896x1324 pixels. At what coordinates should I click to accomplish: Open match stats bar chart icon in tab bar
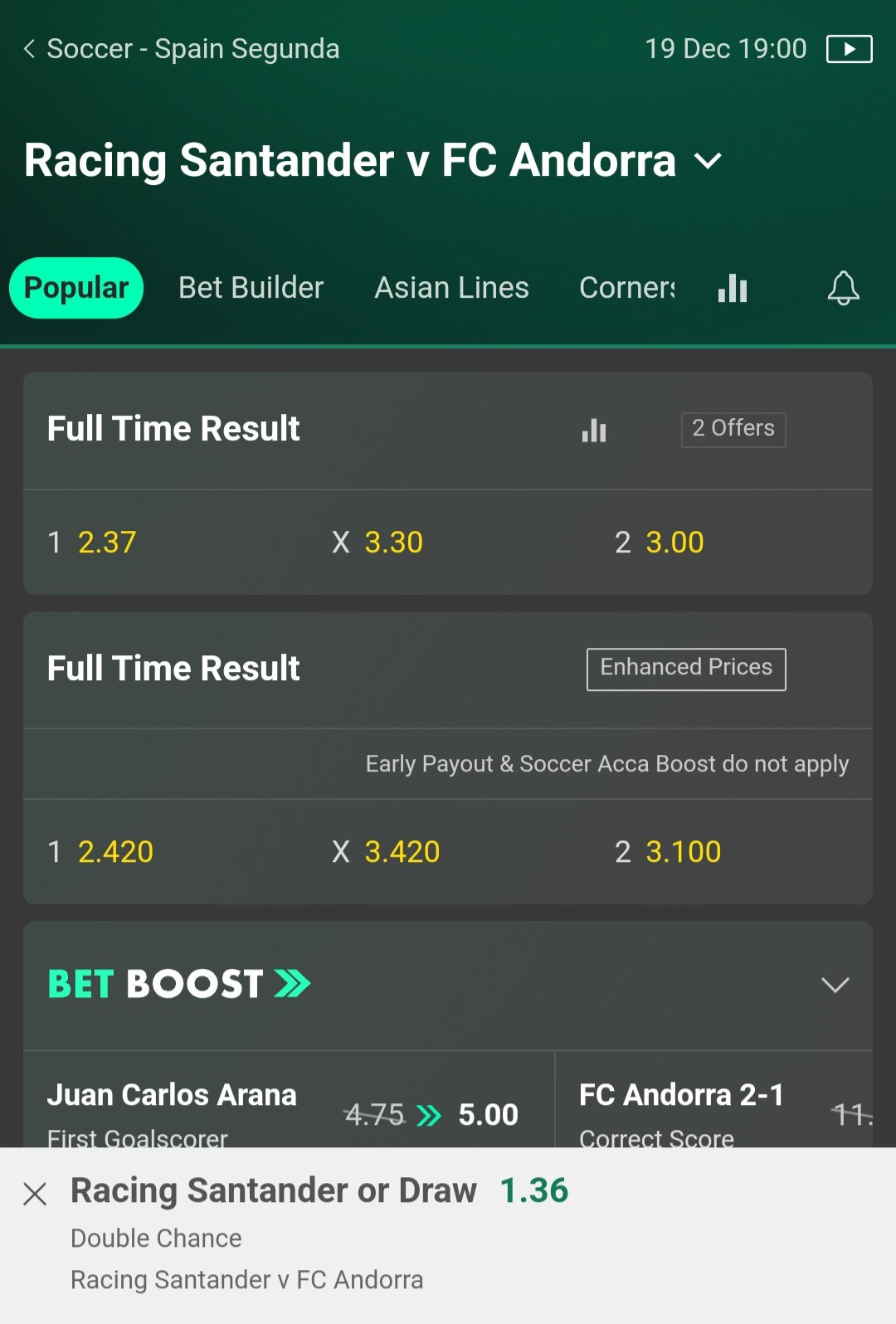(733, 288)
